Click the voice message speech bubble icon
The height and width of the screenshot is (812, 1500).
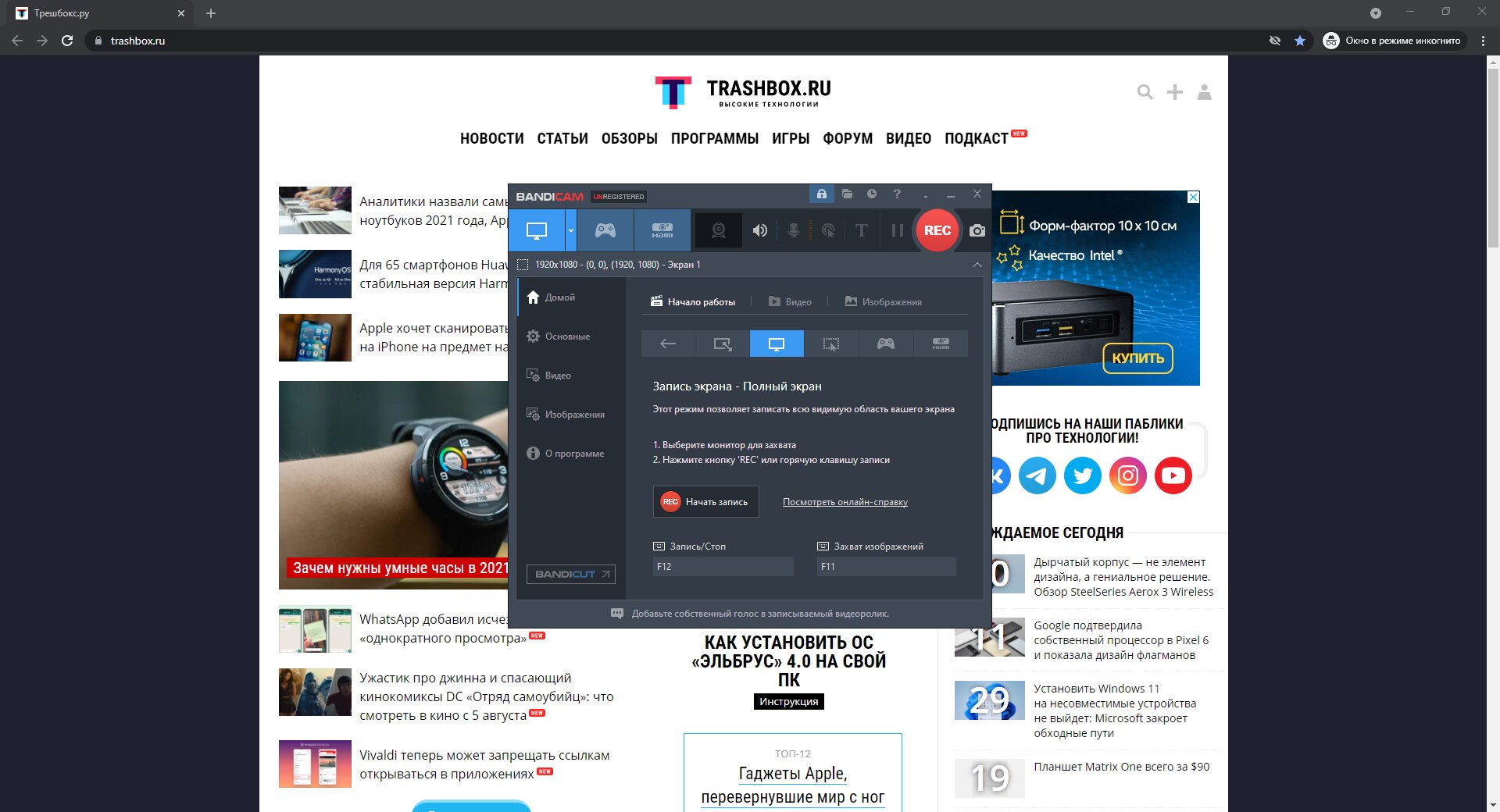617,614
